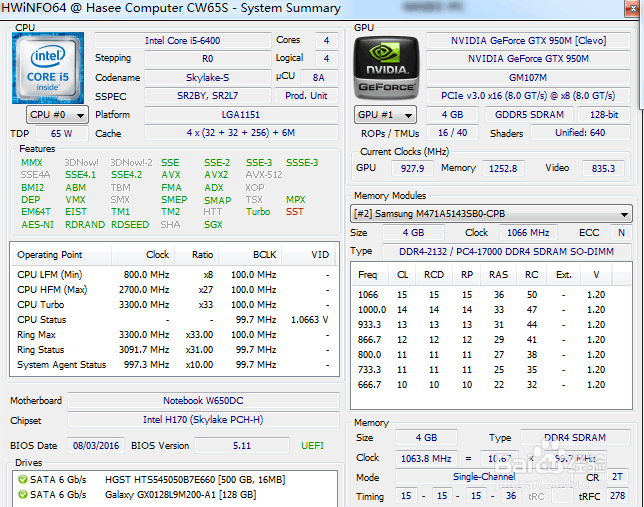Screen dimensions: 644x507
Task: Click the PCIe v3.0 x16 bus field
Action: [528, 96]
